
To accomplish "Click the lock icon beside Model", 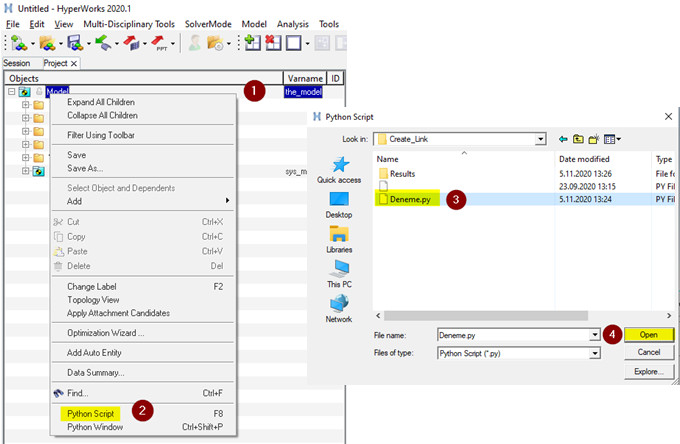I will point(39,92).
